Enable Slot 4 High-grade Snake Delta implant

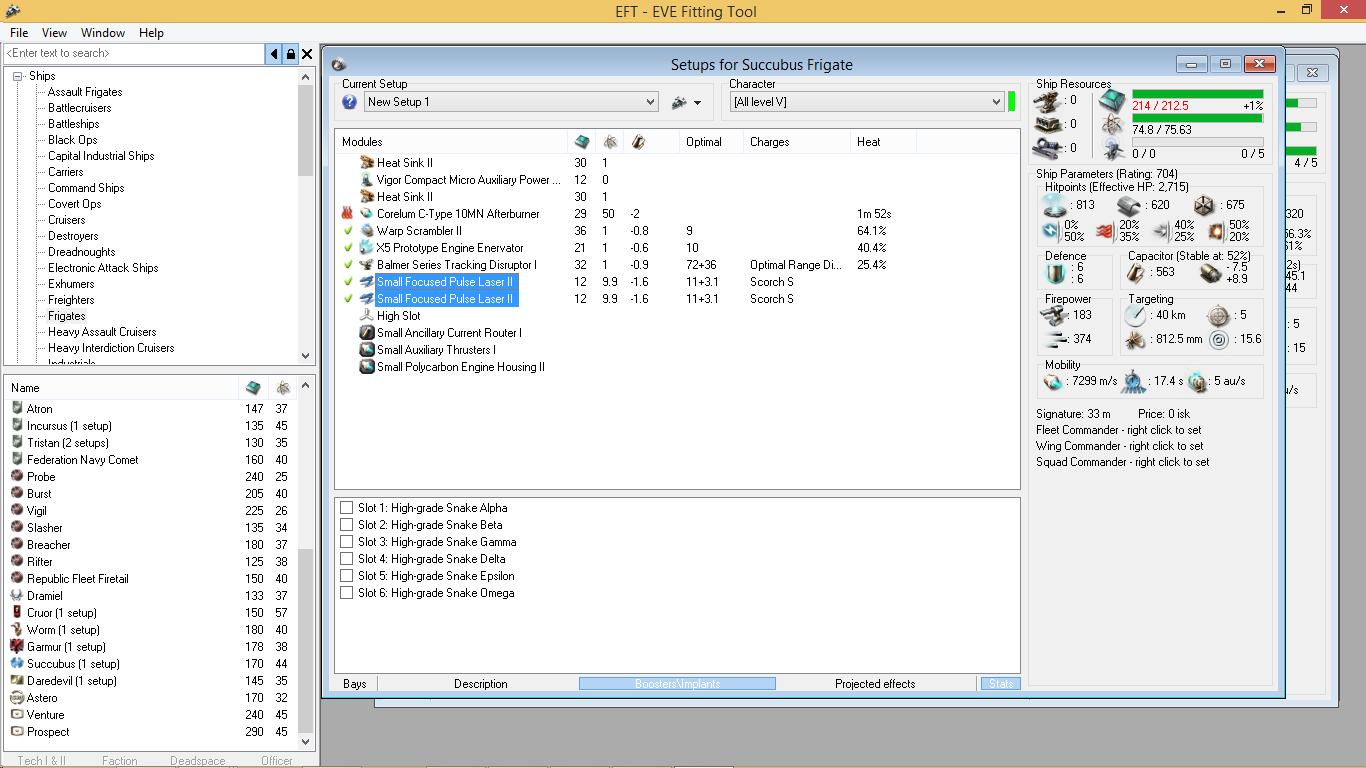[347, 559]
